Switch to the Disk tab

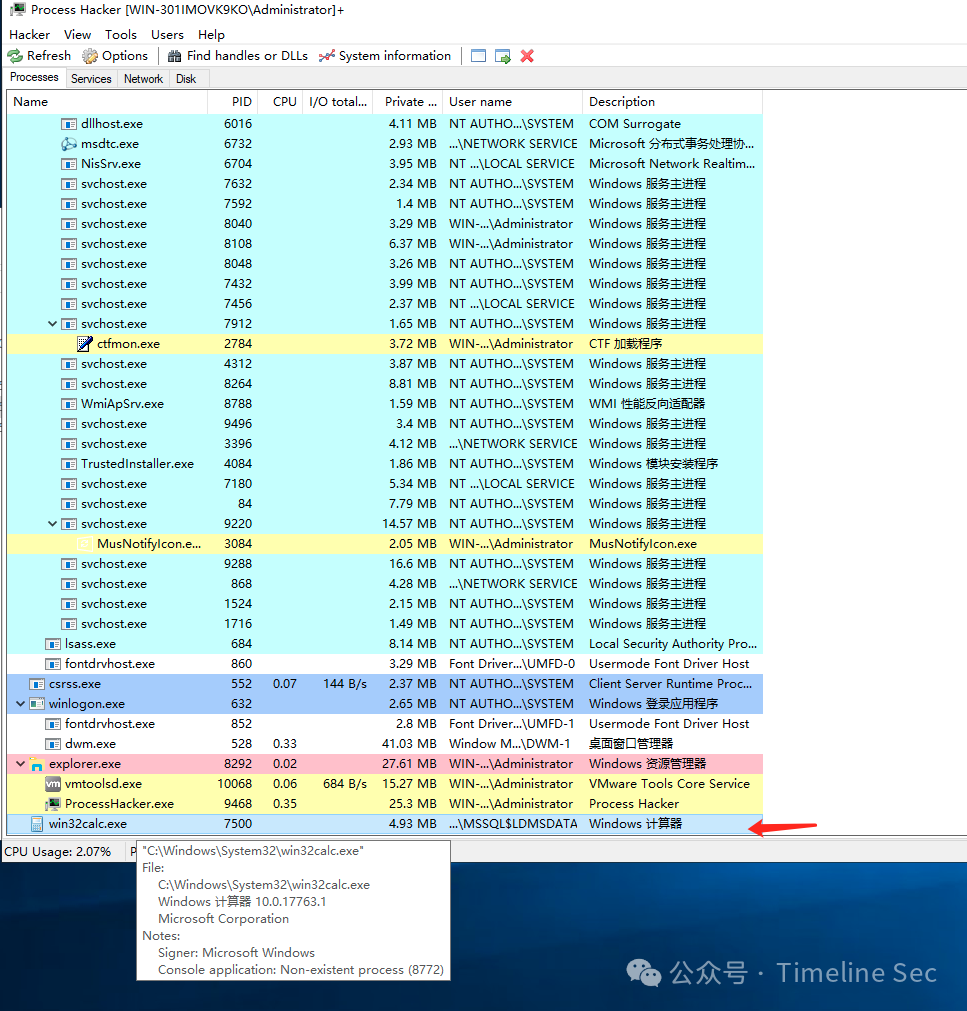pos(186,79)
